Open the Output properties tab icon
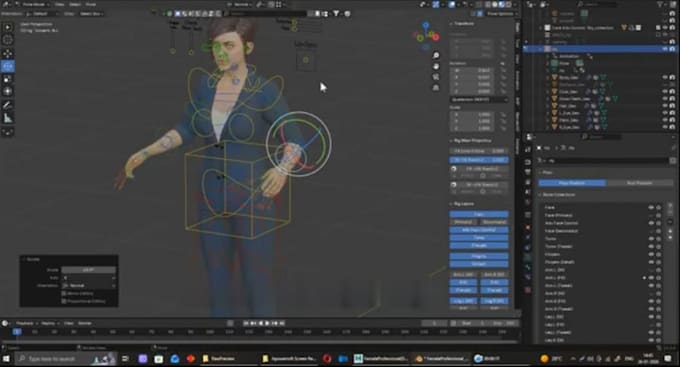Screen dimensions: 680x367 (x=528, y=172)
